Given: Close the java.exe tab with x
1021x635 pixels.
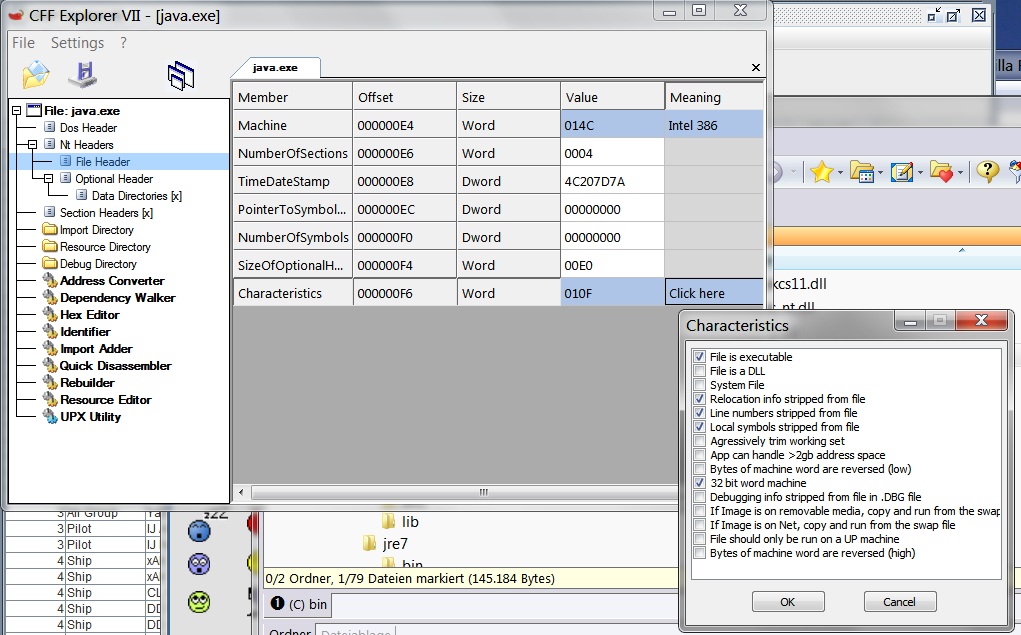Looking at the screenshot, I should tap(755, 68).
